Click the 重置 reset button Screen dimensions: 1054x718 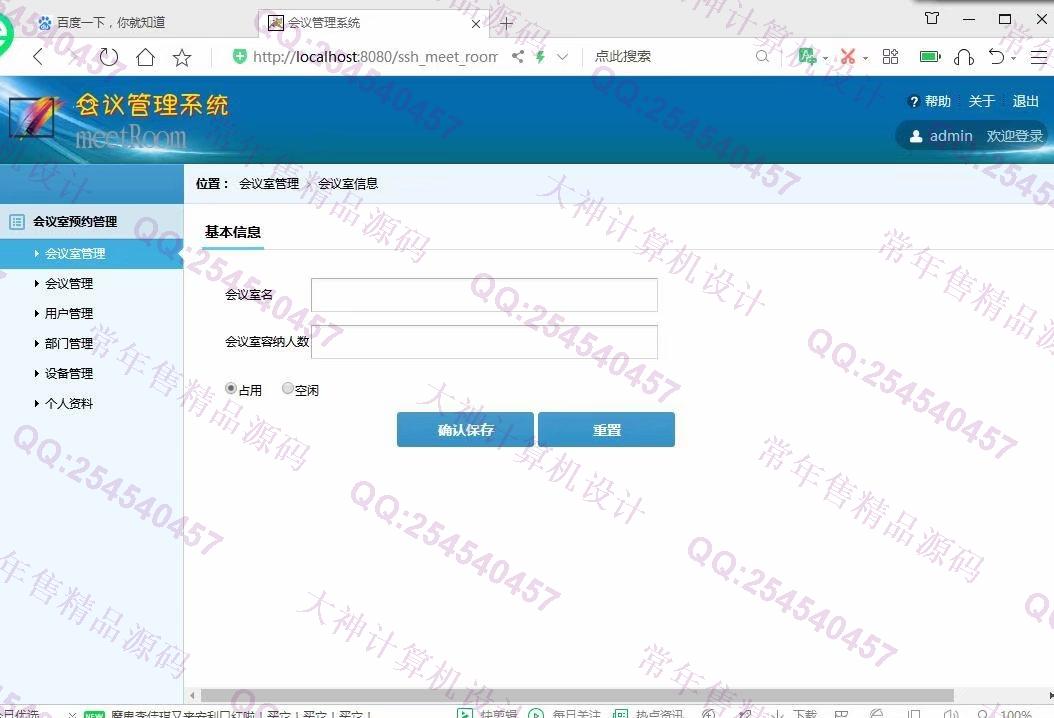pos(606,430)
